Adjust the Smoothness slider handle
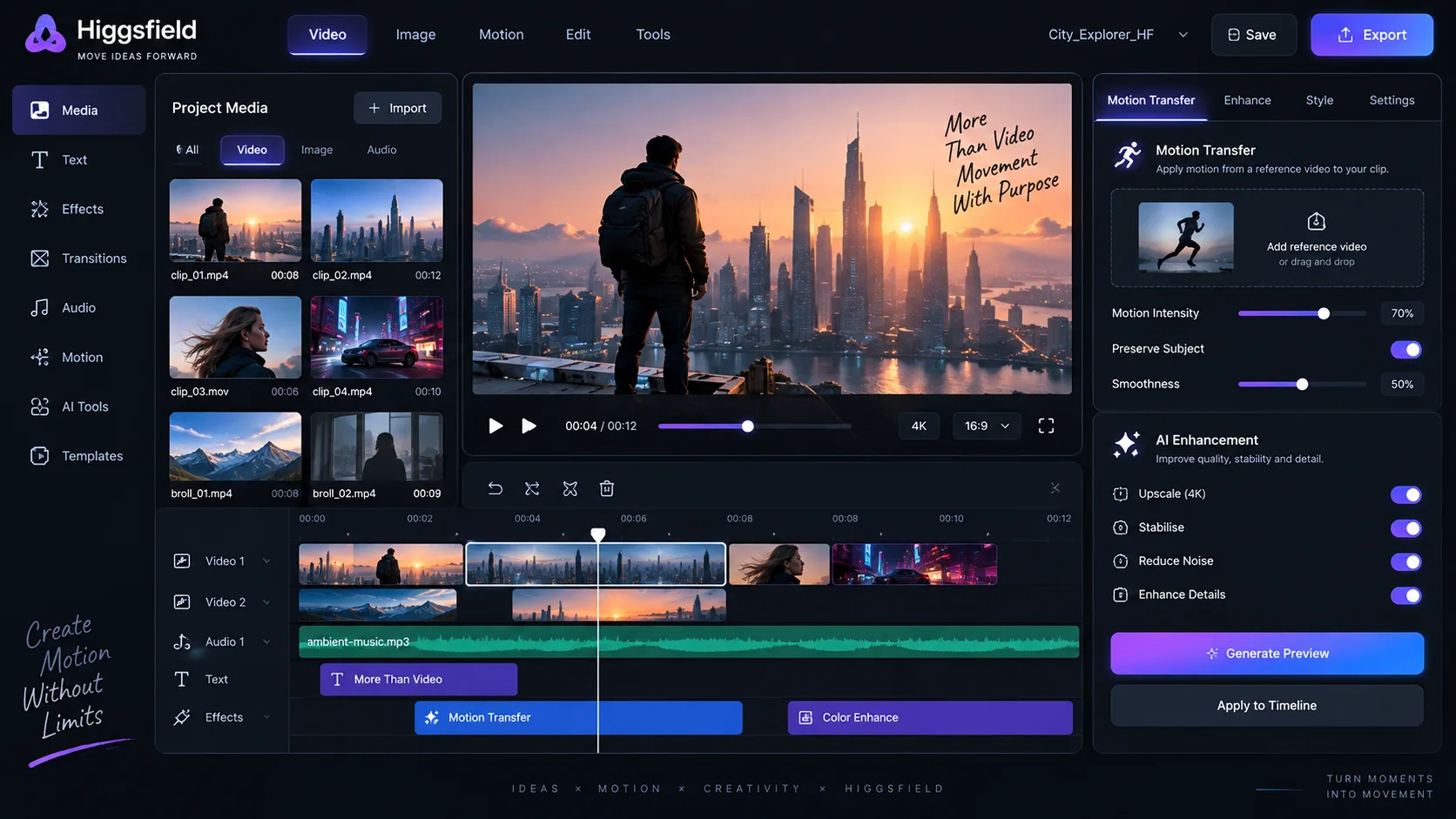Image resolution: width=1456 pixels, height=819 pixels. (1302, 385)
